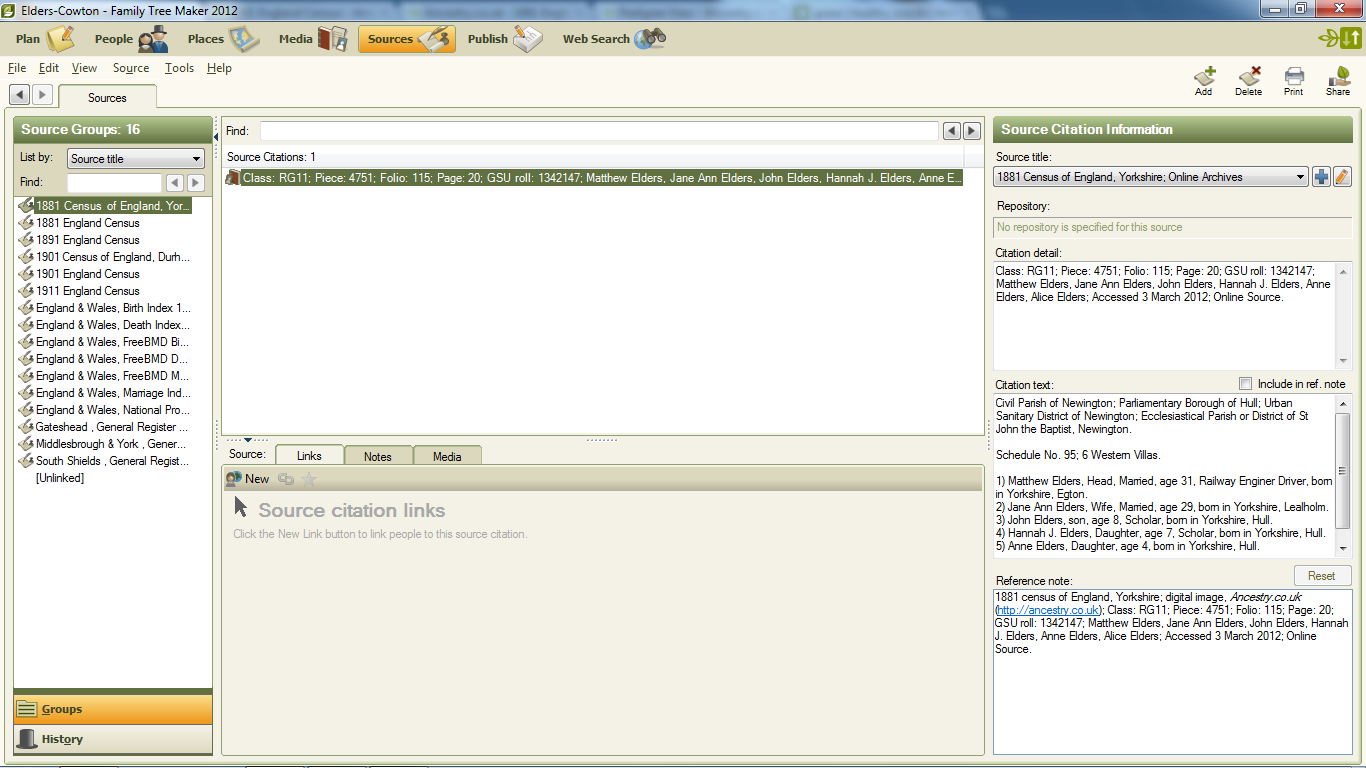
Task: Open the Web Search workspace
Action: coord(613,39)
